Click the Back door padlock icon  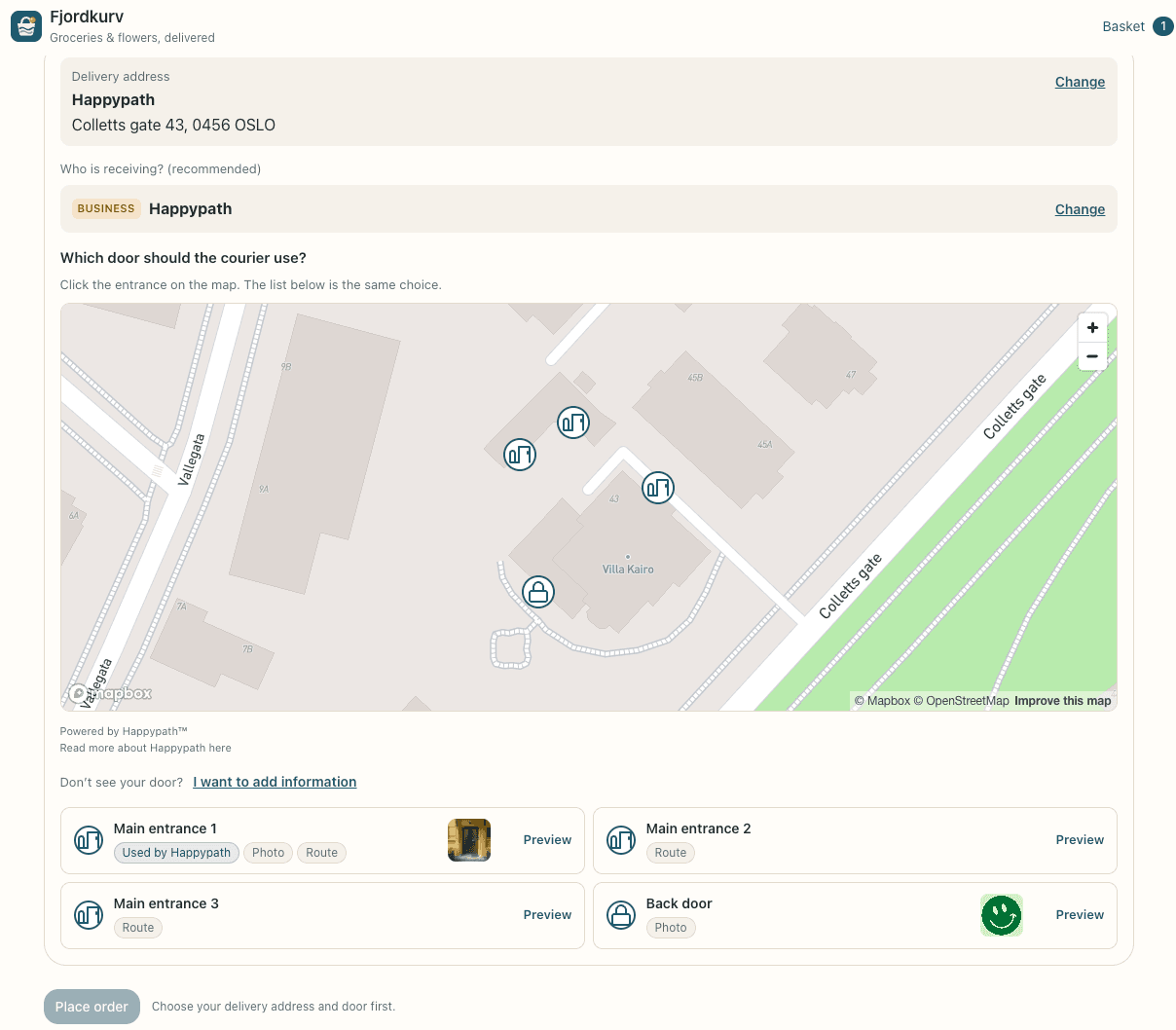pyautogui.click(x=621, y=915)
